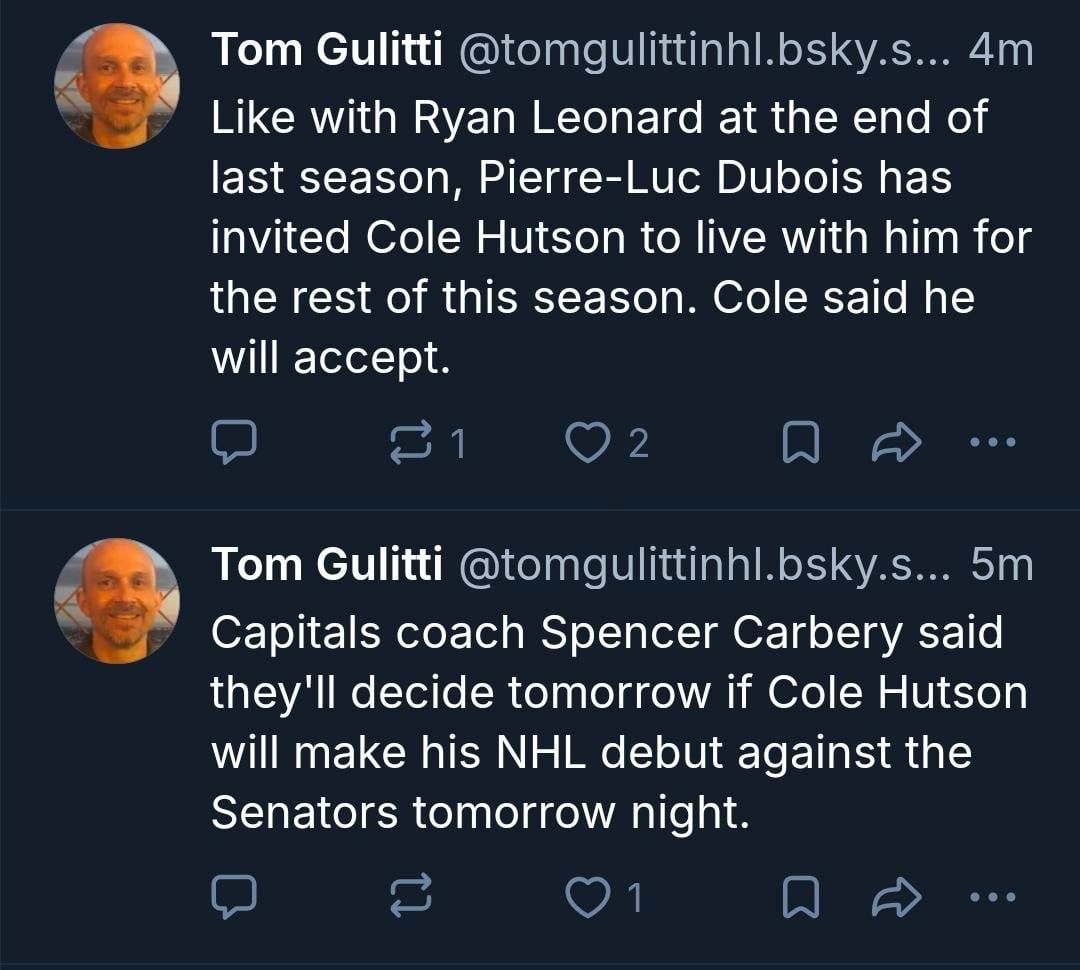
Task: Share the Spencer Carbery post
Action: click(x=895, y=897)
